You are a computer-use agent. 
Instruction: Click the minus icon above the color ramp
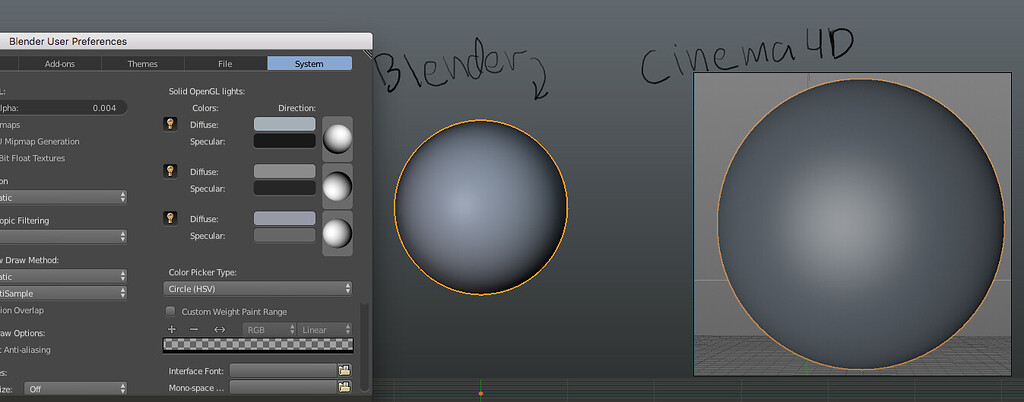coord(193,330)
